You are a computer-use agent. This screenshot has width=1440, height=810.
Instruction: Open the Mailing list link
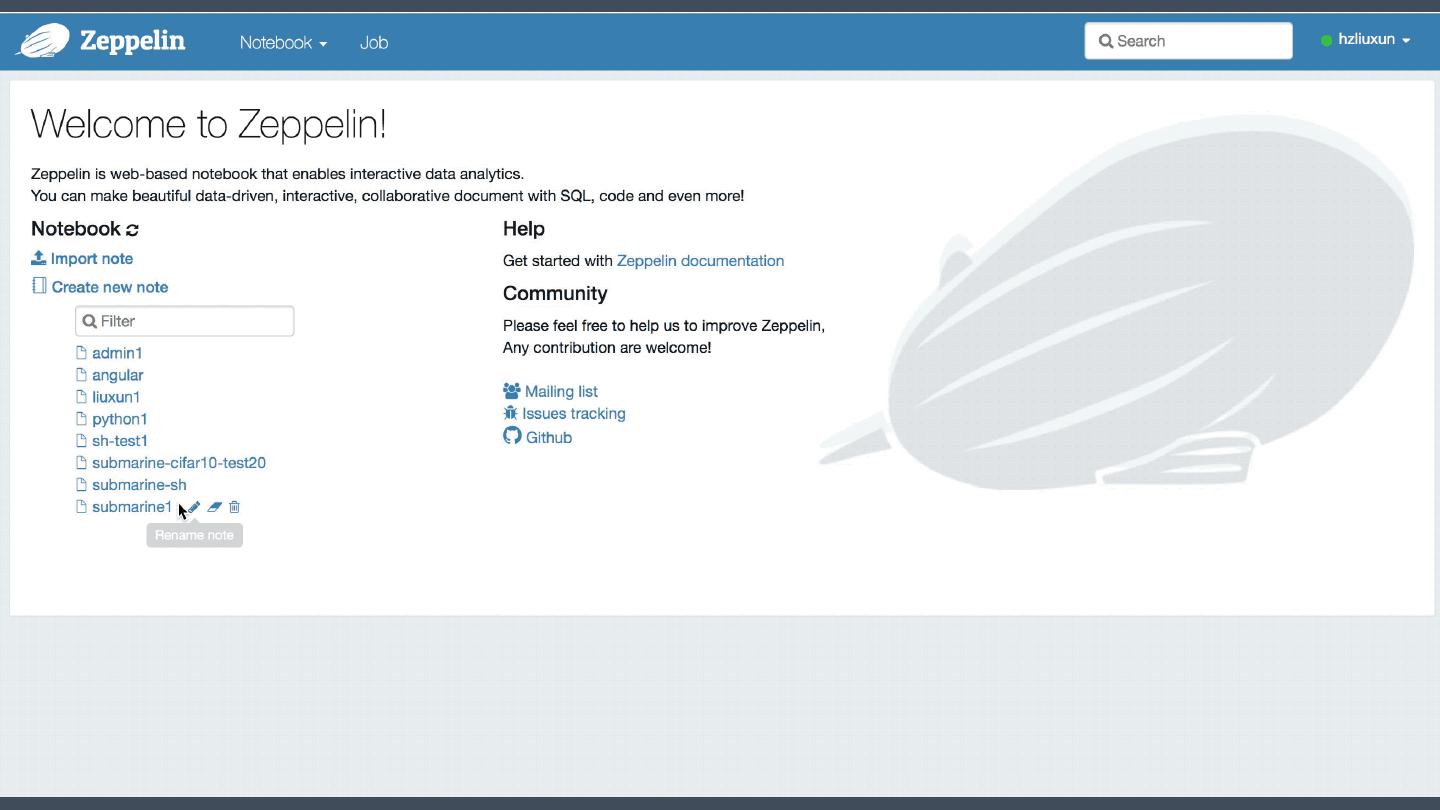coord(561,392)
